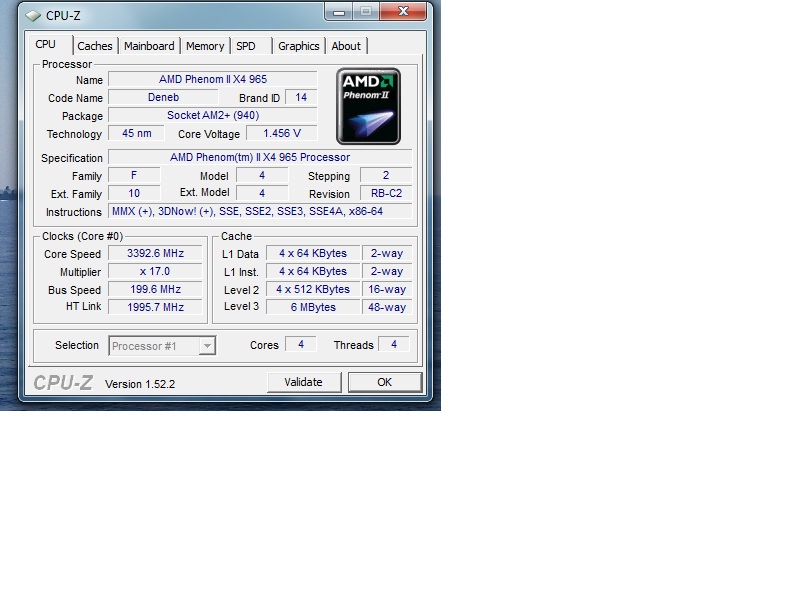Click the Ext. Family value '10'
Screen dimensions: 800x600
pos(134,193)
